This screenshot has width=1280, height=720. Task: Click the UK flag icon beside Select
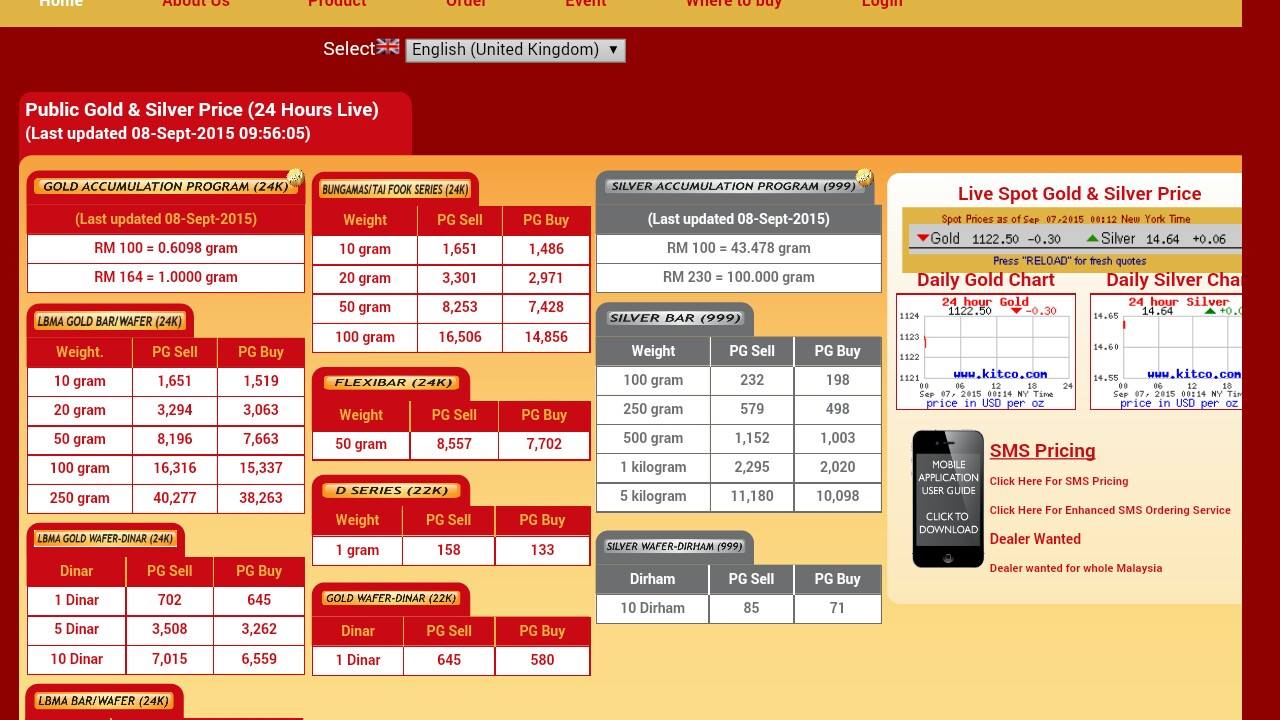point(388,47)
